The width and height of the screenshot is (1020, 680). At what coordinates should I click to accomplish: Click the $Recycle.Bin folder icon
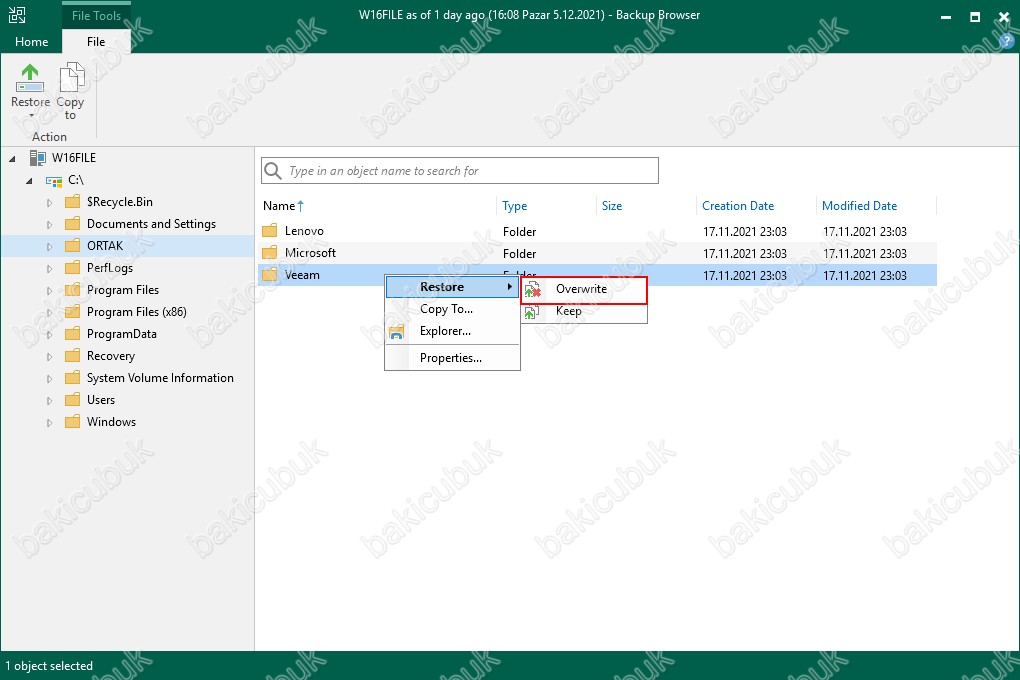click(x=73, y=202)
